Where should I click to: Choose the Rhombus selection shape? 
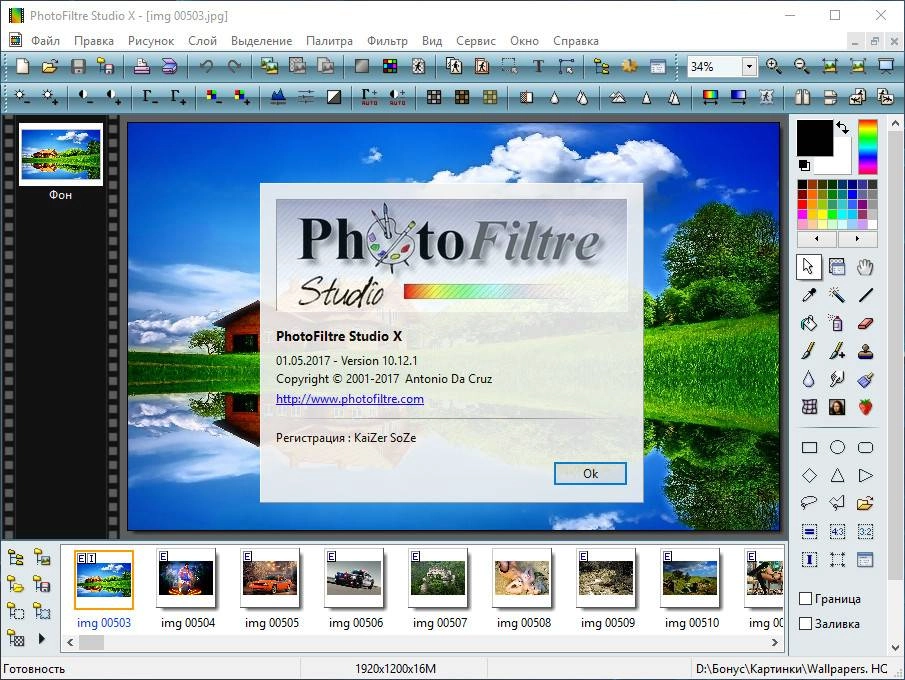(809, 476)
